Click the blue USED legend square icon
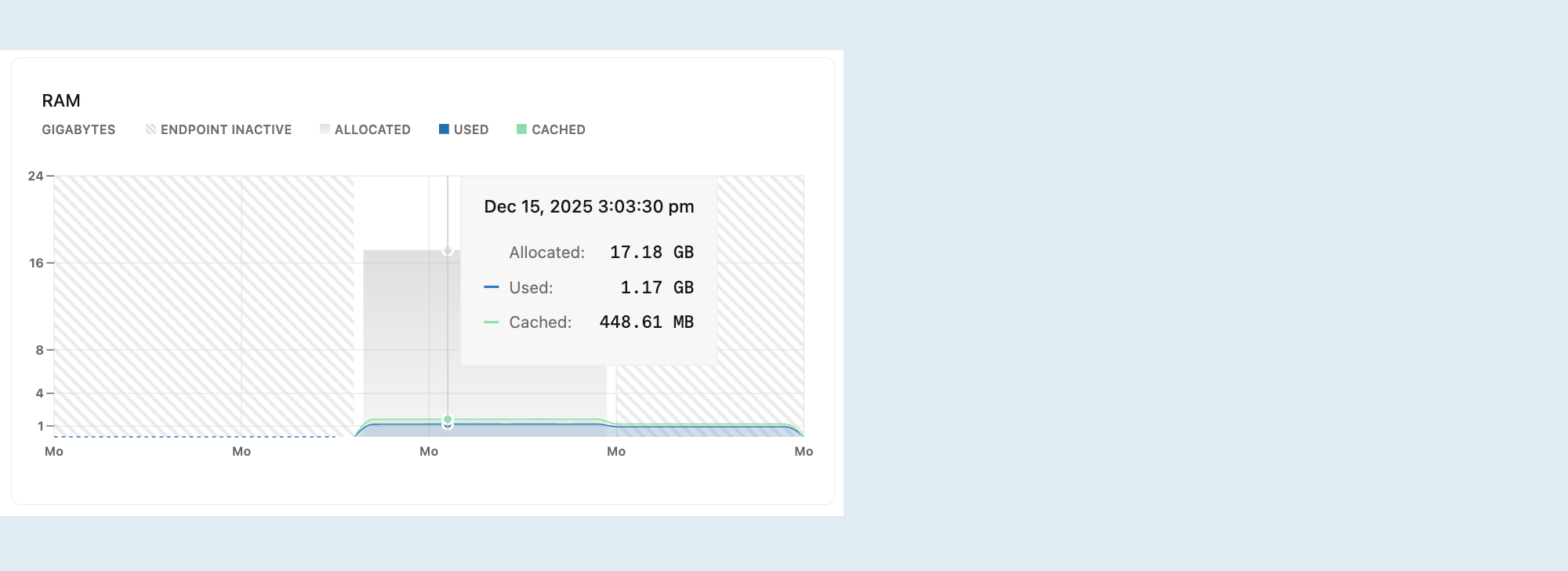 [x=444, y=129]
